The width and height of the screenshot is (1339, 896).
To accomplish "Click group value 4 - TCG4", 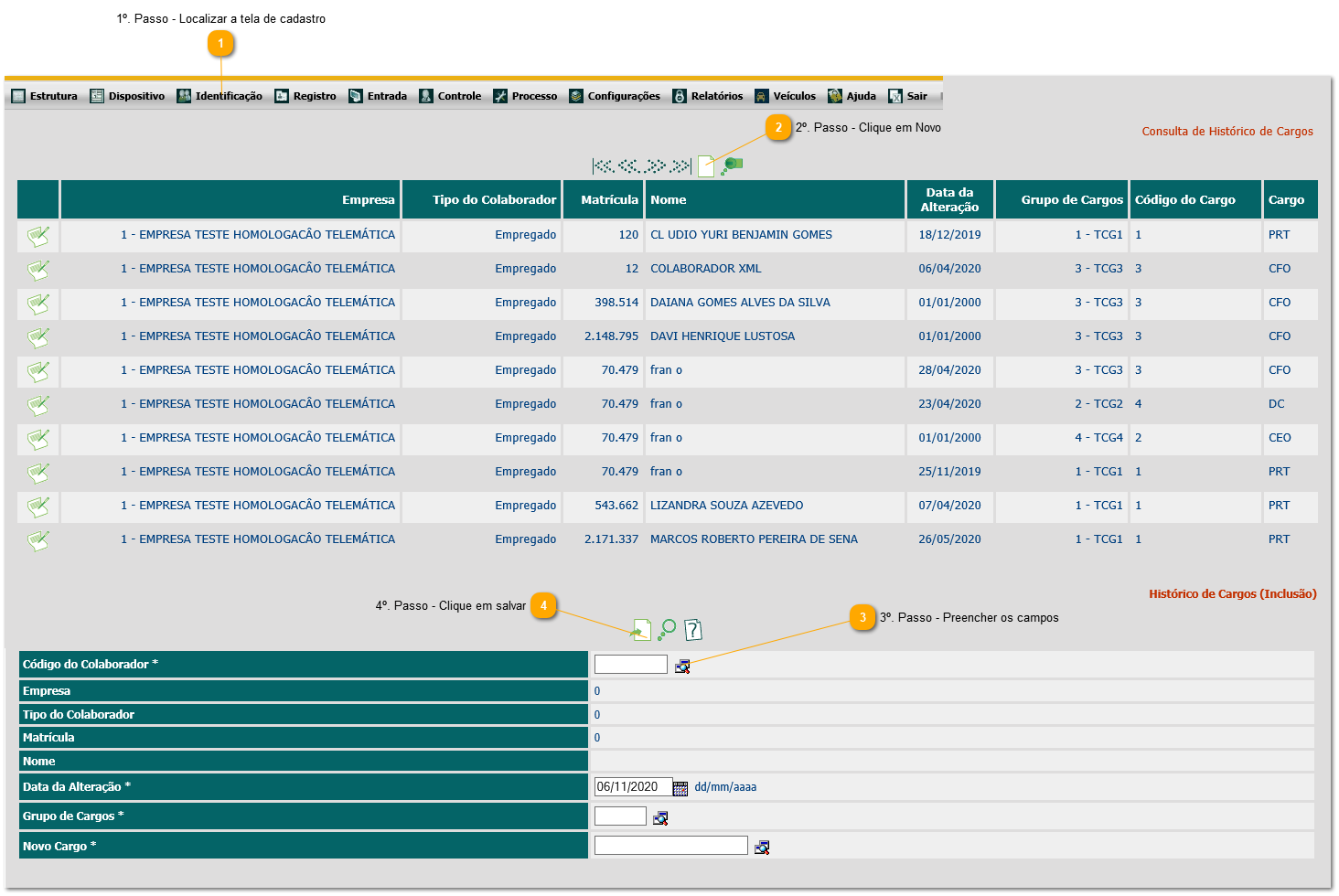I will (1098, 438).
